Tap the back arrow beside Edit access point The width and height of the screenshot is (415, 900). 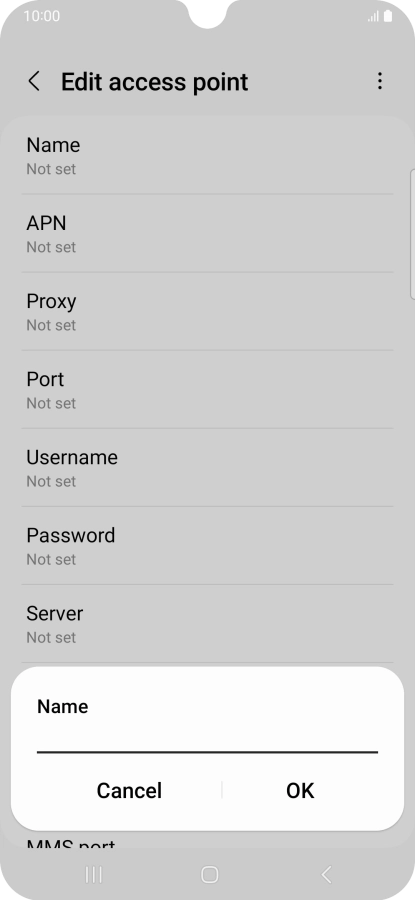pyautogui.click(x=34, y=82)
